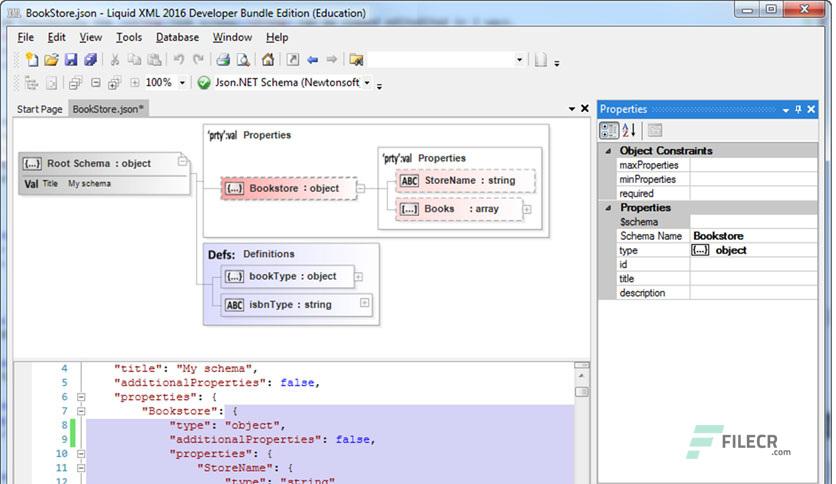The width and height of the screenshot is (836, 484).
Task: Open a file using the folder icon
Action: pyautogui.click(x=52, y=60)
